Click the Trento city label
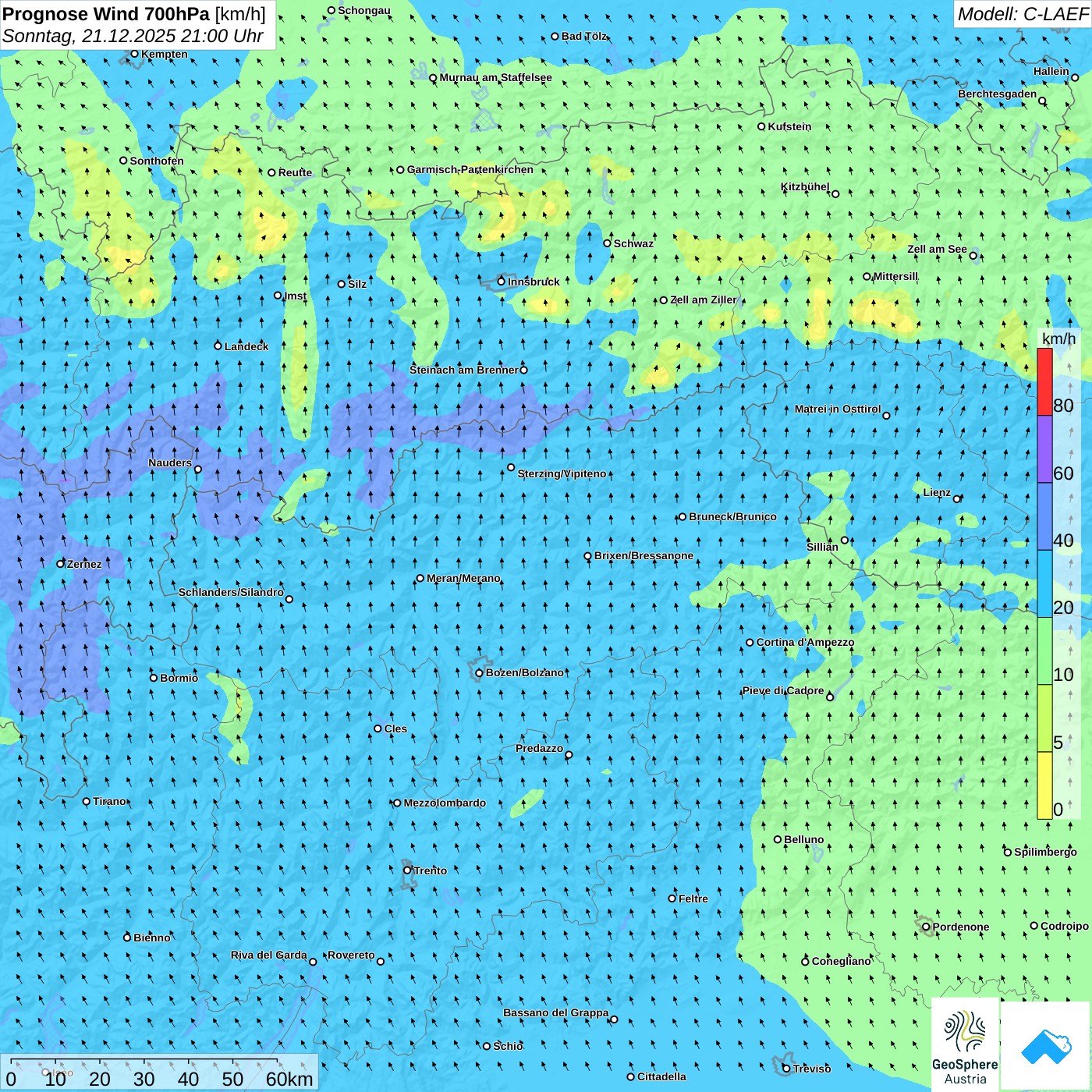Viewport: 1092px width, 1092px height. coord(430,870)
